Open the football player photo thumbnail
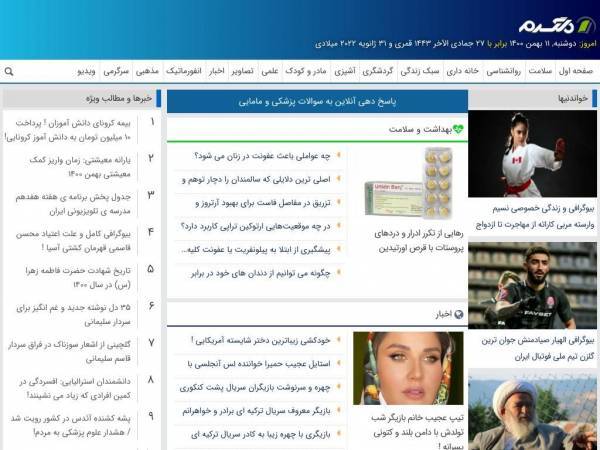Screen dimensions: 600x450 pyautogui.click(x=532, y=285)
